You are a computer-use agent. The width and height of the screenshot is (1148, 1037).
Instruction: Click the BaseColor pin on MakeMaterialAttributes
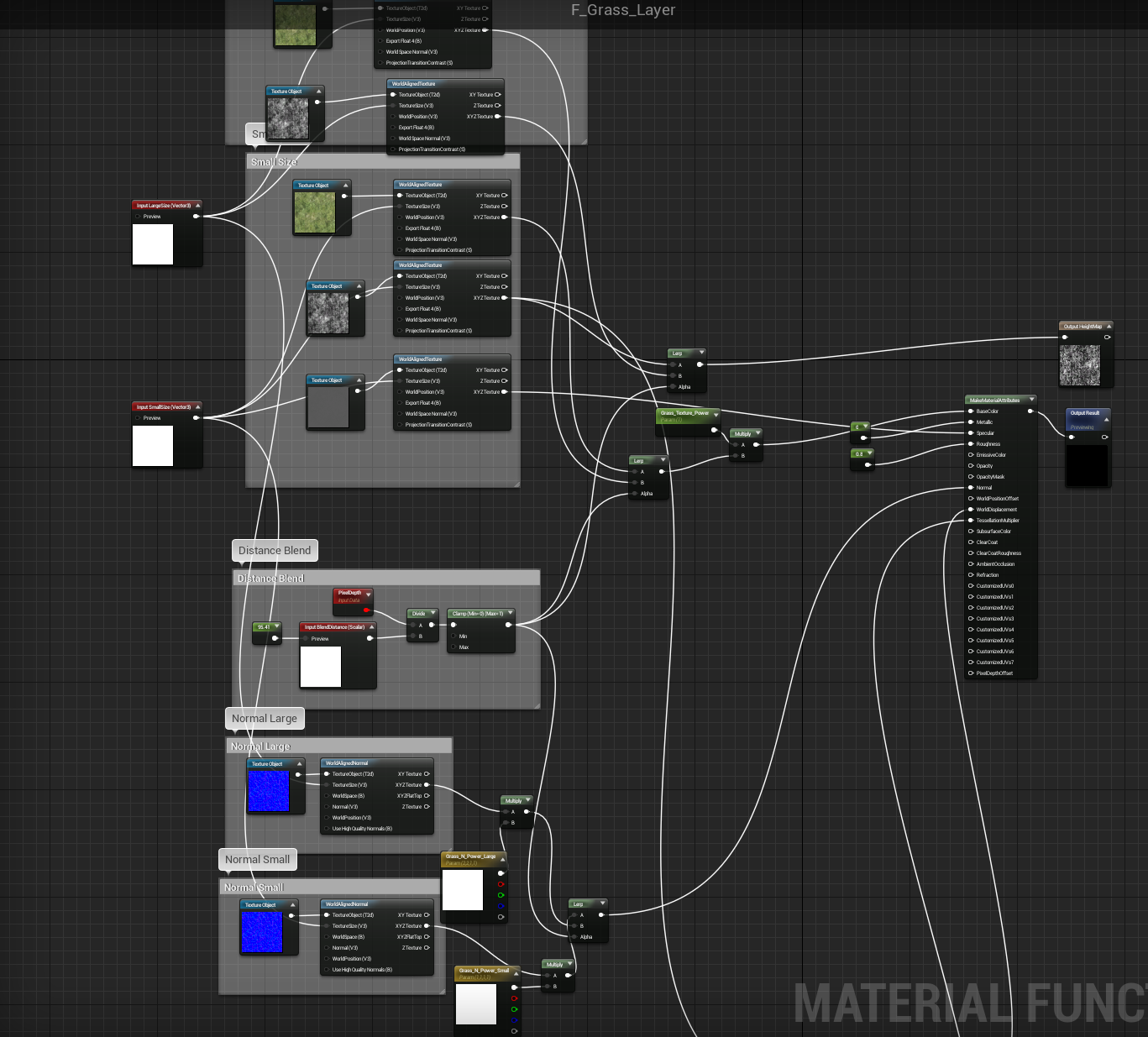point(971,411)
